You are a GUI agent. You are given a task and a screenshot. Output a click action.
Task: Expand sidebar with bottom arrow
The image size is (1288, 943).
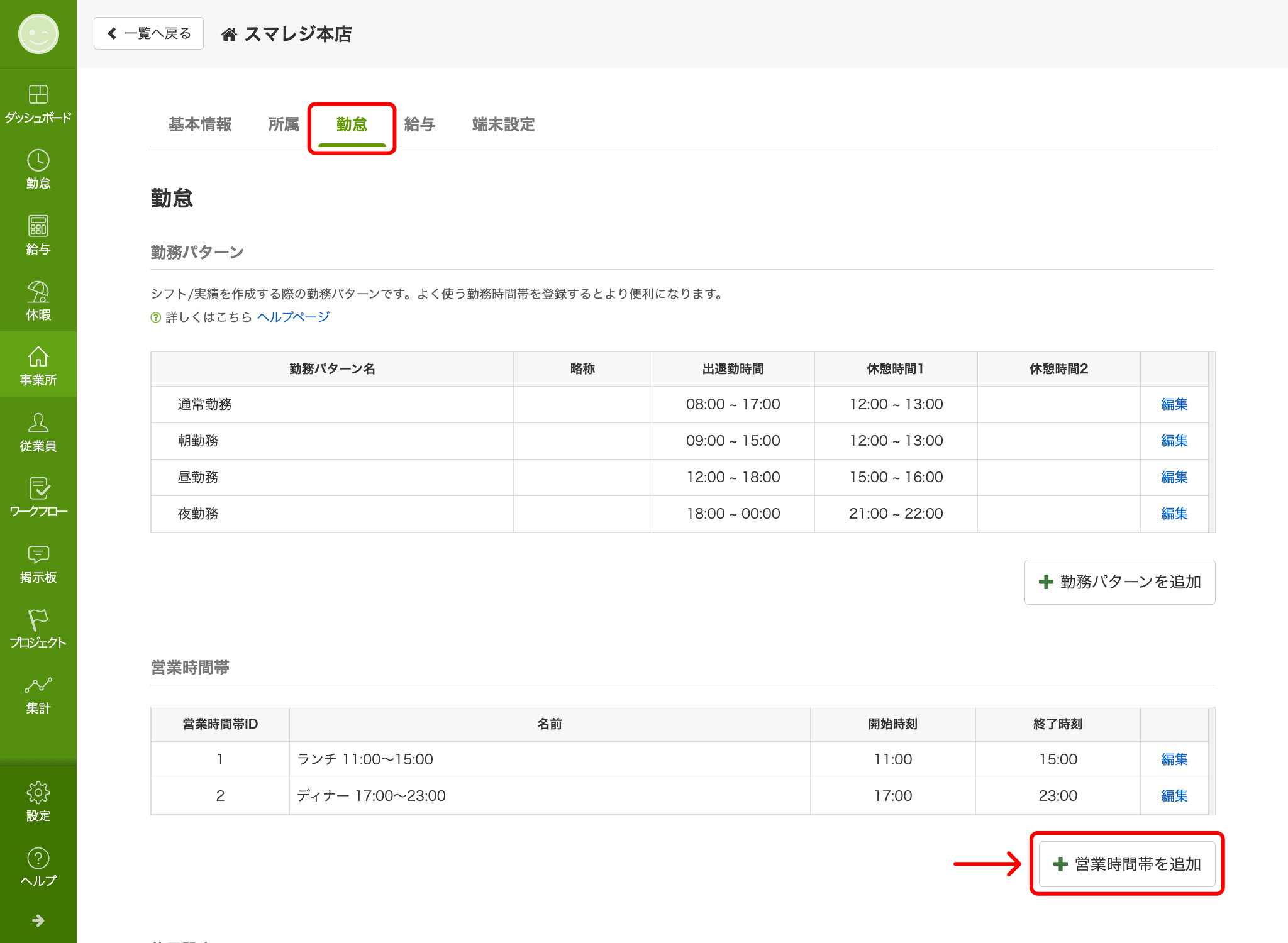pos(38,920)
